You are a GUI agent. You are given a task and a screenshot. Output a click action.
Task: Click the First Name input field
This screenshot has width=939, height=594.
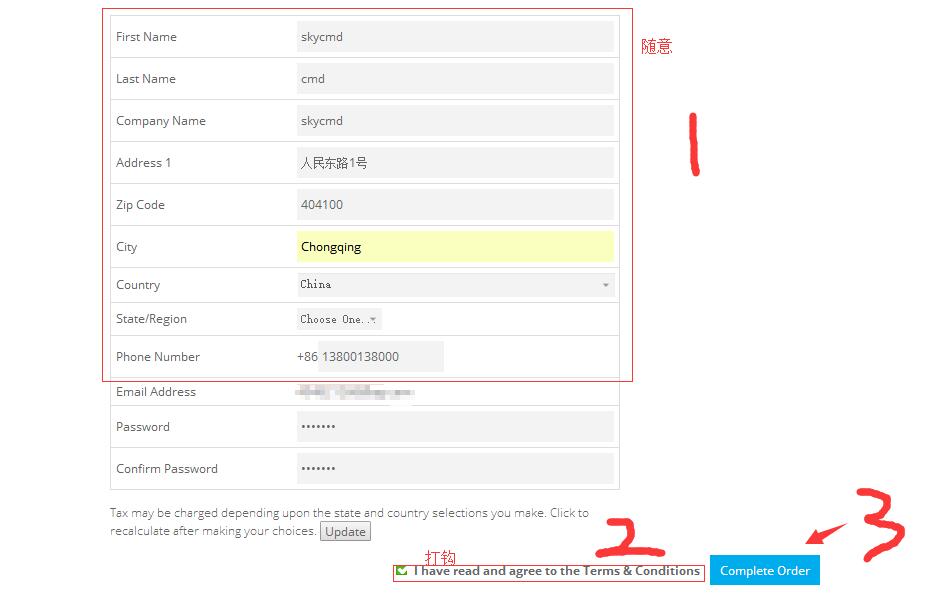455,37
